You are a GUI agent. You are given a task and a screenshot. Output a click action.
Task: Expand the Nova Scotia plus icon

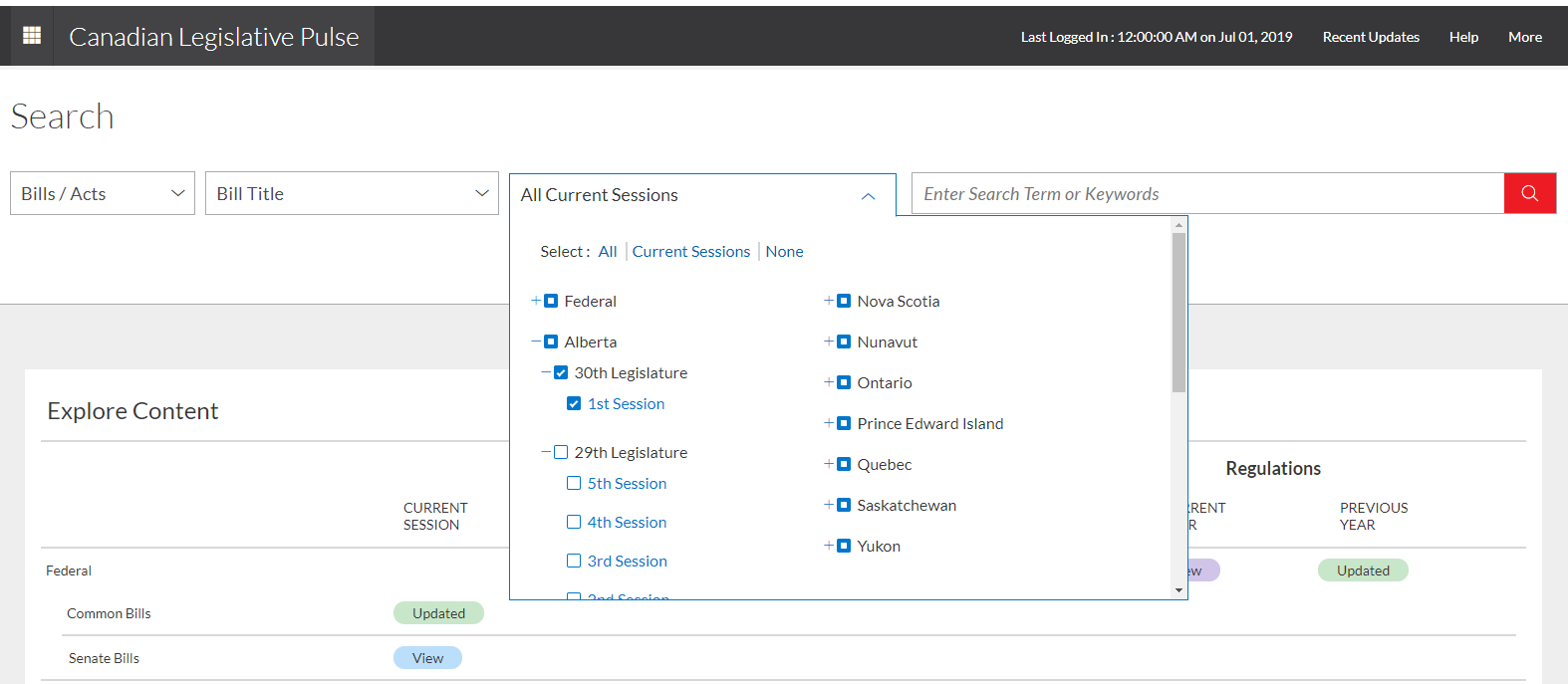coord(829,301)
